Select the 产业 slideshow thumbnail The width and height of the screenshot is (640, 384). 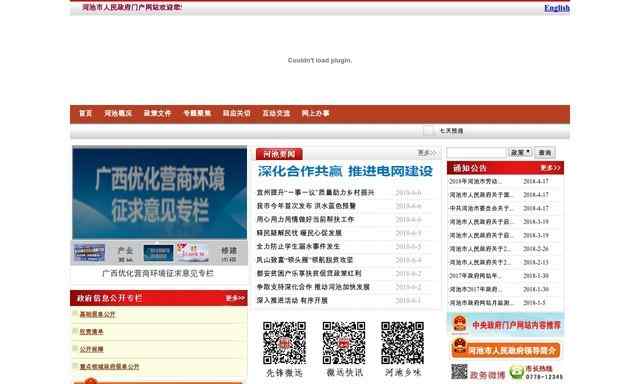click(125, 253)
